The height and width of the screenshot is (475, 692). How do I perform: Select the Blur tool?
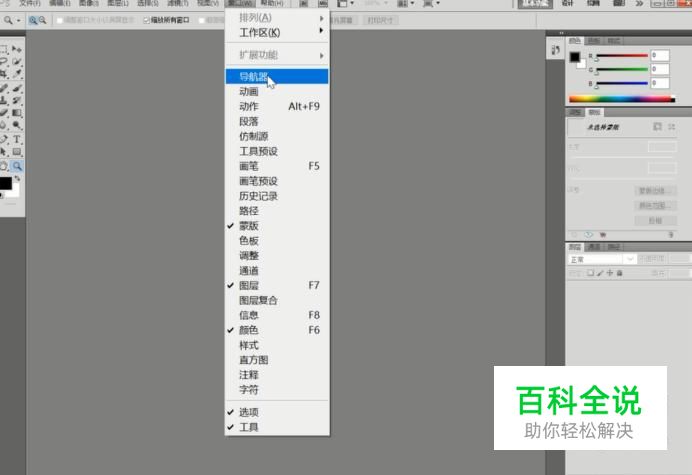[x=4, y=125]
